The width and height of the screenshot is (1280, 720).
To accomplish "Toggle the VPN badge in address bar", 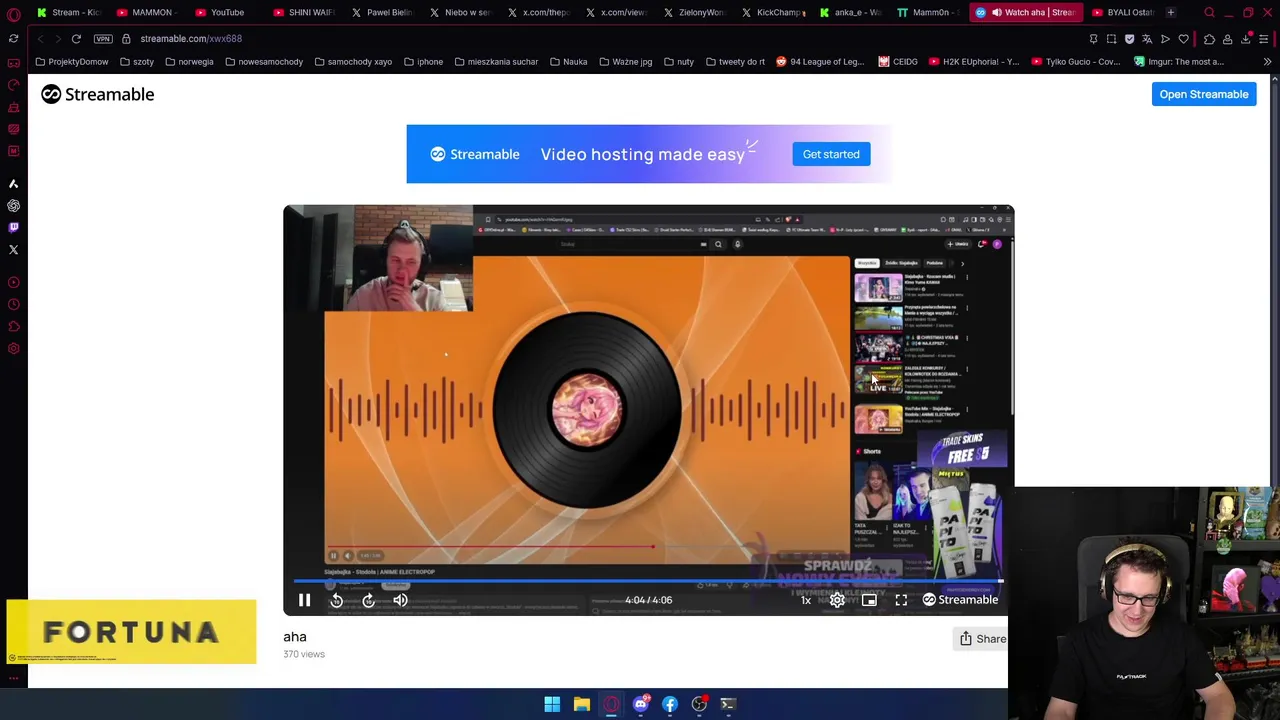I will [103, 38].
